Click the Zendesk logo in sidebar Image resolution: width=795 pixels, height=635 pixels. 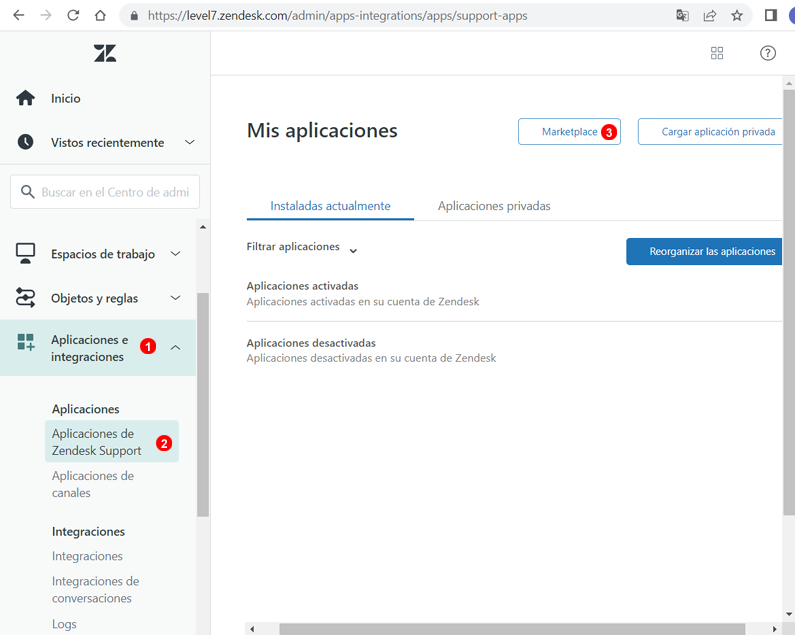point(105,53)
